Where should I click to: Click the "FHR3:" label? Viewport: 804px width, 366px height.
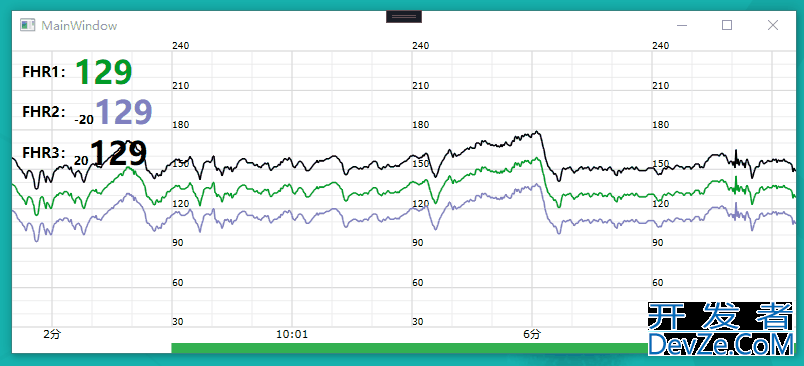[x=44, y=153]
